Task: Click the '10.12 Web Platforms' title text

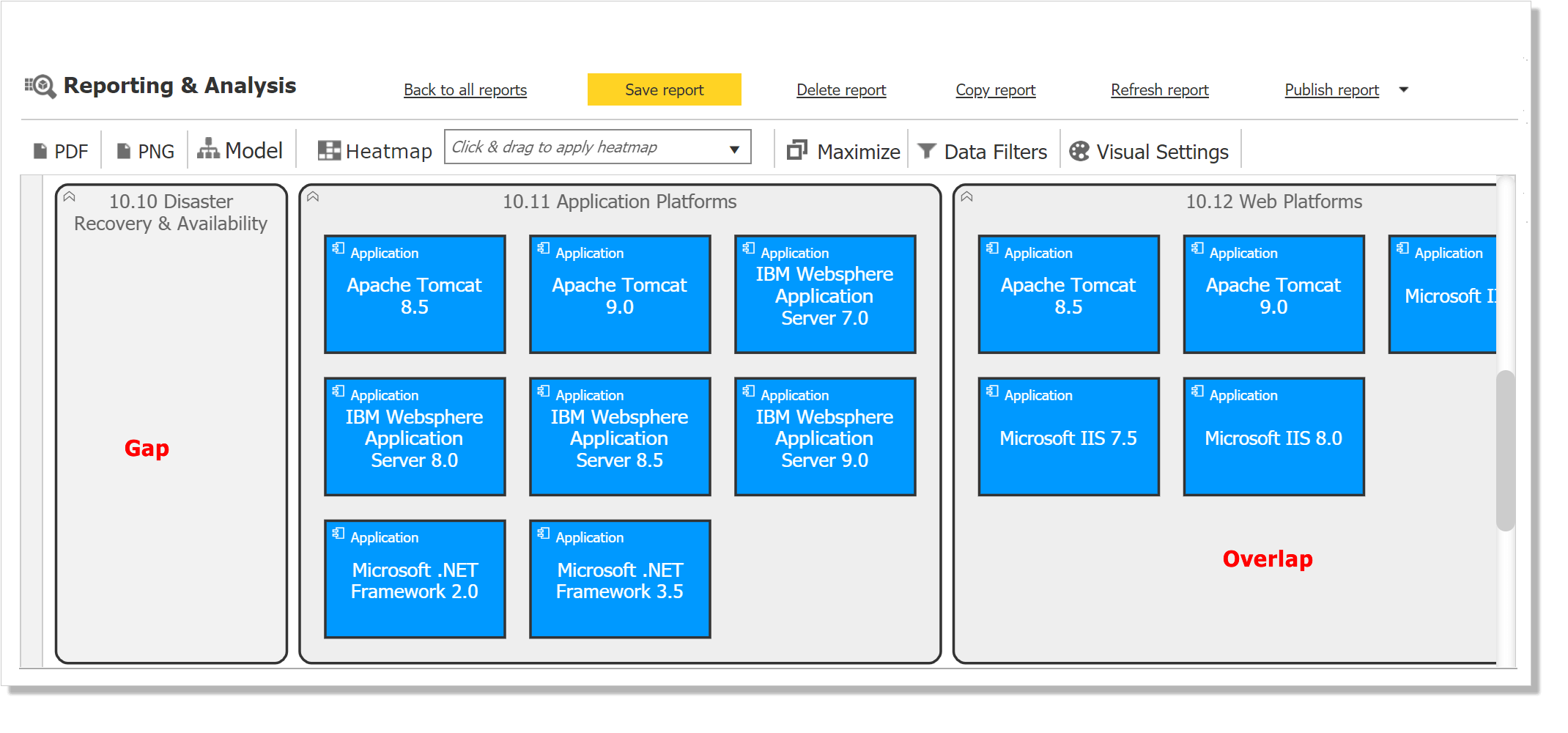Action: tap(1274, 202)
